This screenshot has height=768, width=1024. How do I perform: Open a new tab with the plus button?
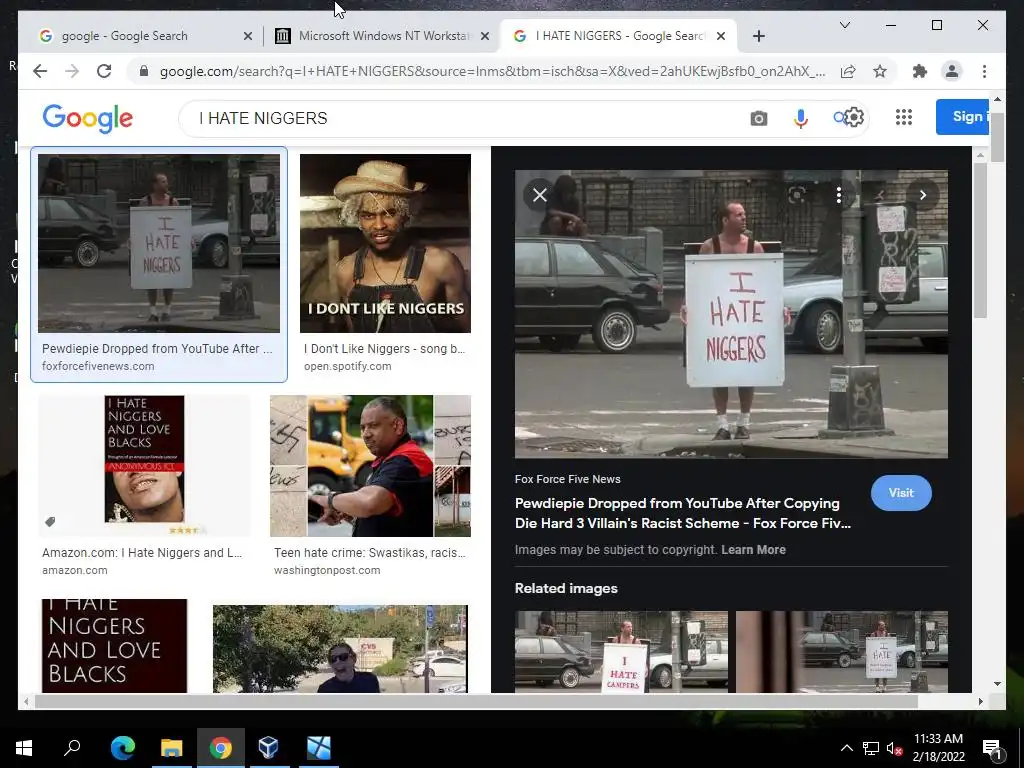758,36
